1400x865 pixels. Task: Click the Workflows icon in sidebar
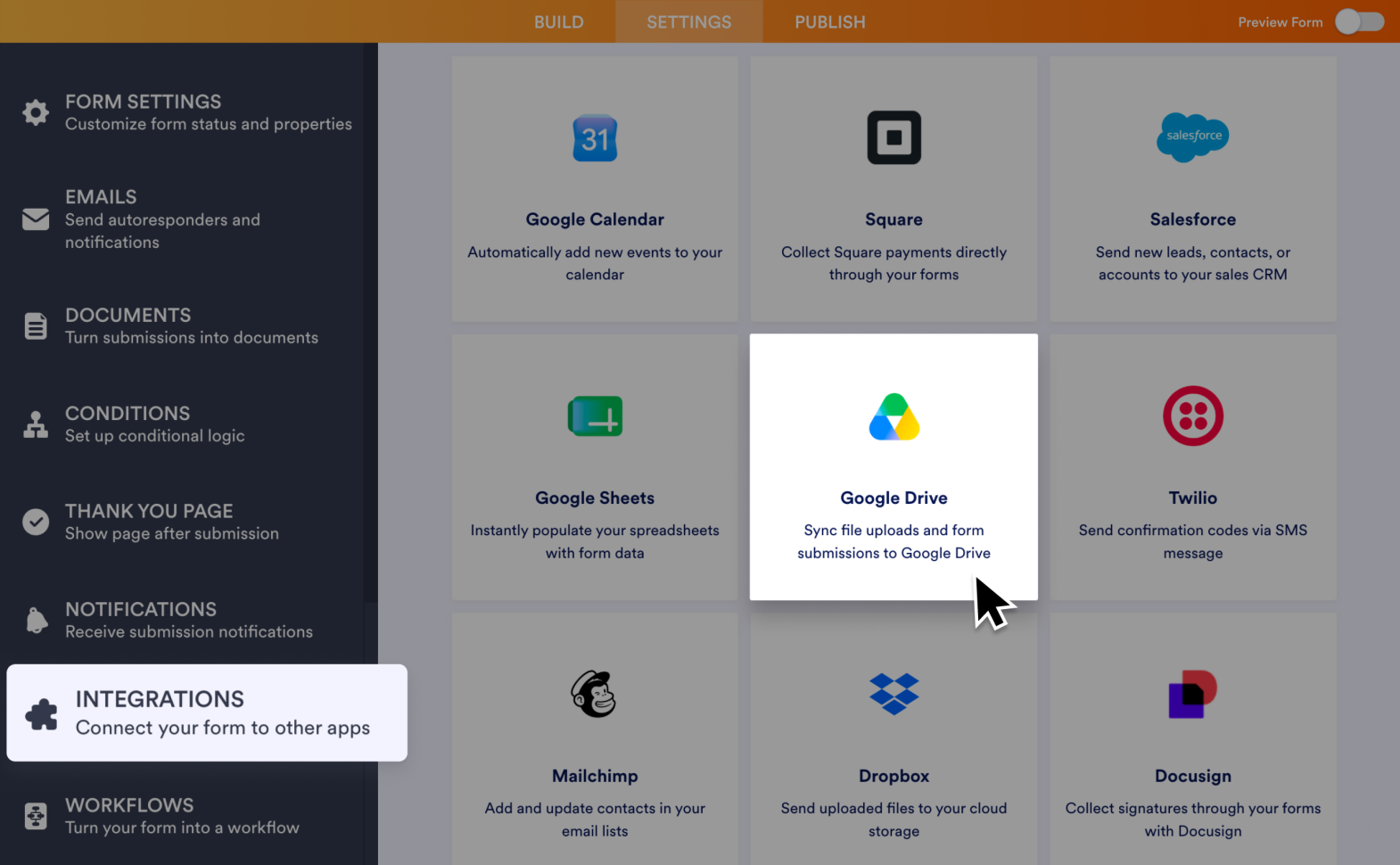pyautogui.click(x=36, y=816)
